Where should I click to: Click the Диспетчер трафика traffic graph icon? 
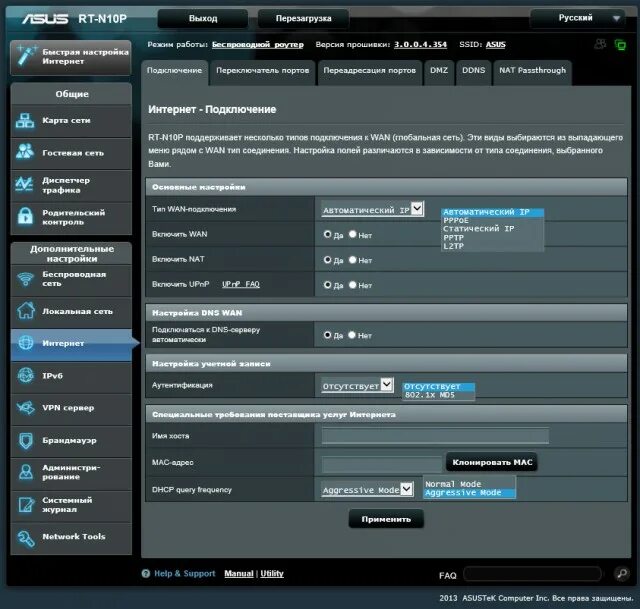point(24,184)
